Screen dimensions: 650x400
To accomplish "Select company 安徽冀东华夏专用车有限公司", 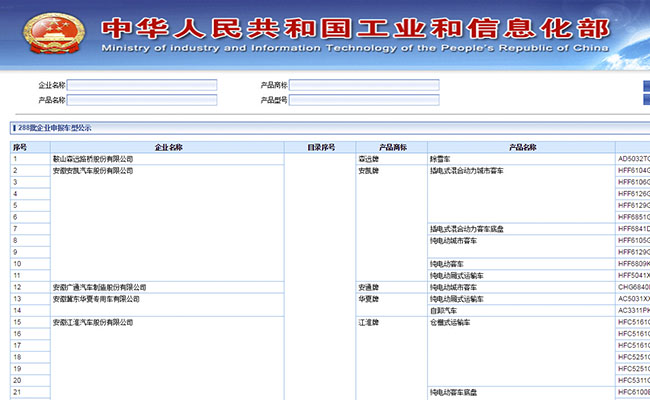I will pyautogui.click(x=96, y=299).
